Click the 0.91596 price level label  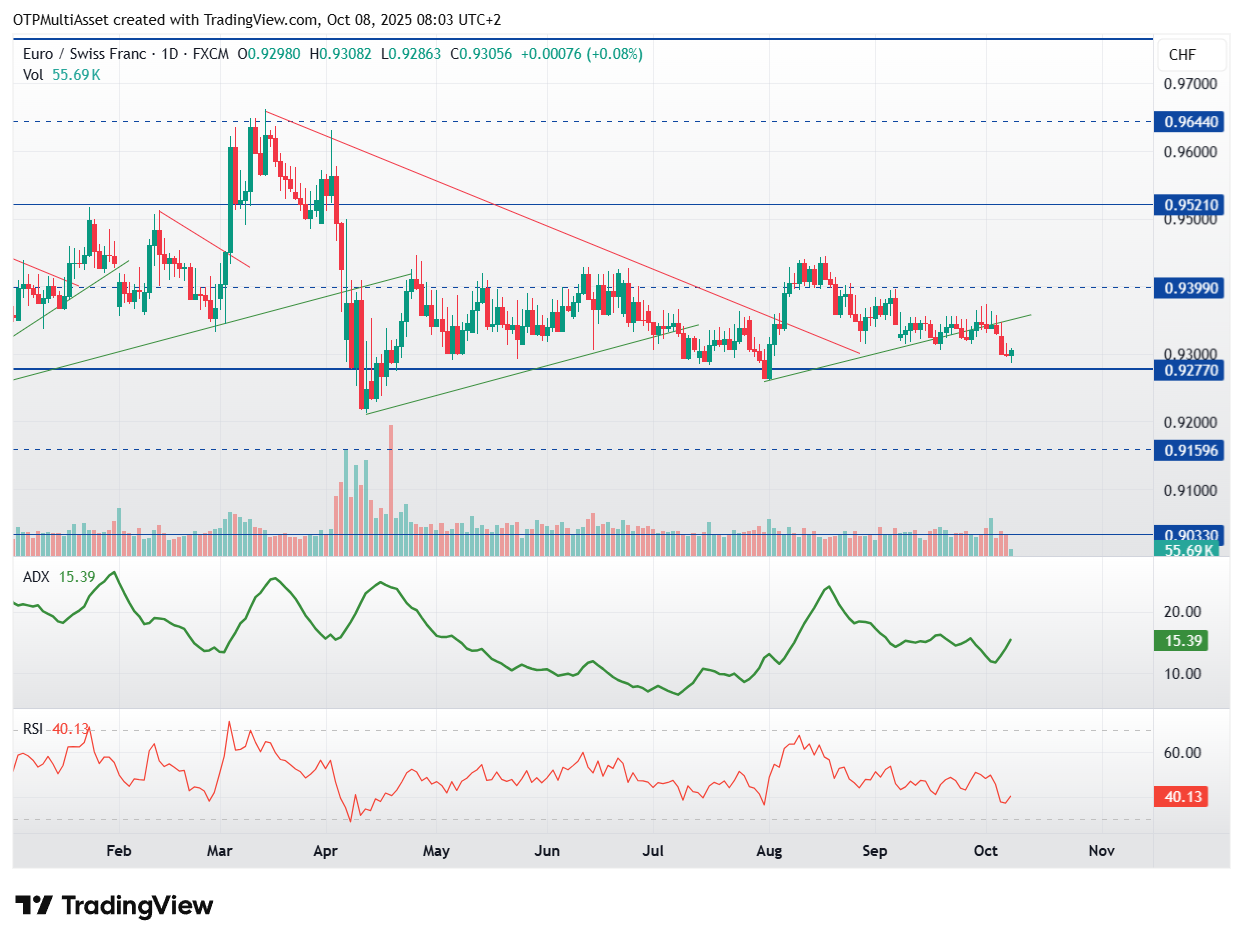(x=1187, y=450)
